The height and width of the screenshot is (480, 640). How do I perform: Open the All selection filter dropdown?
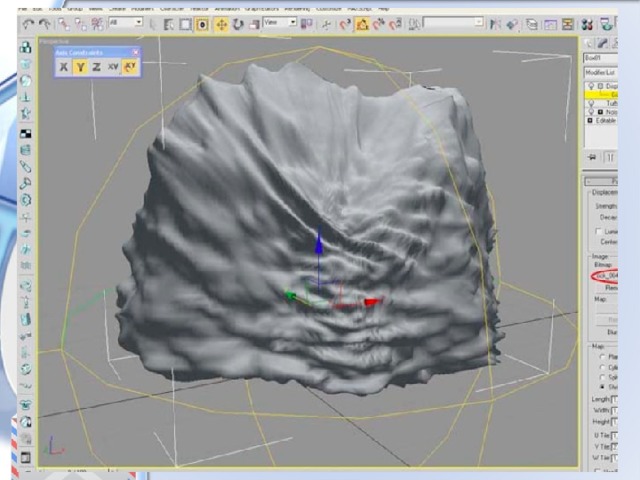pyautogui.click(x=125, y=22)
